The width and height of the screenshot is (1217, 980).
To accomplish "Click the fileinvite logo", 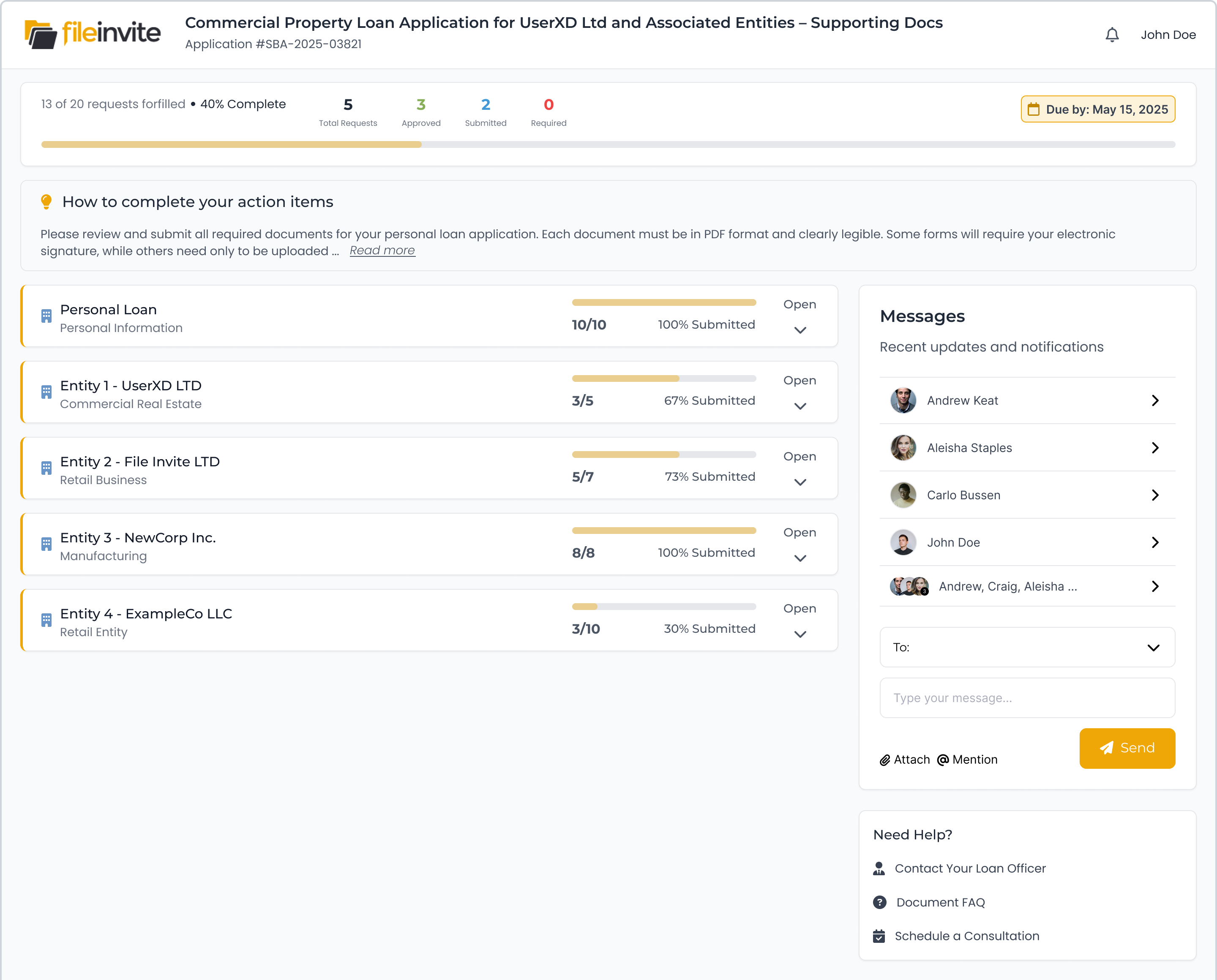I will 92,34.
